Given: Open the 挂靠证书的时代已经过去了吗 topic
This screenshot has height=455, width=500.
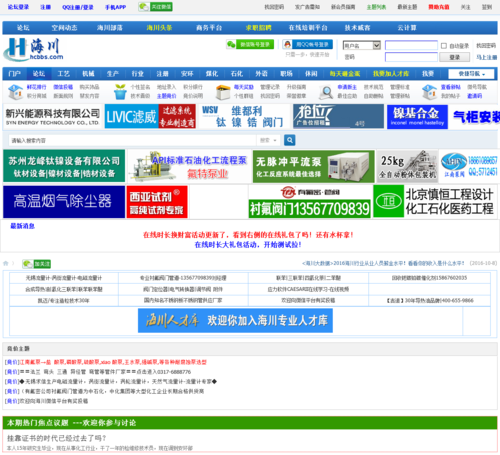Looking at the screenshot, I should click(57, 438).
